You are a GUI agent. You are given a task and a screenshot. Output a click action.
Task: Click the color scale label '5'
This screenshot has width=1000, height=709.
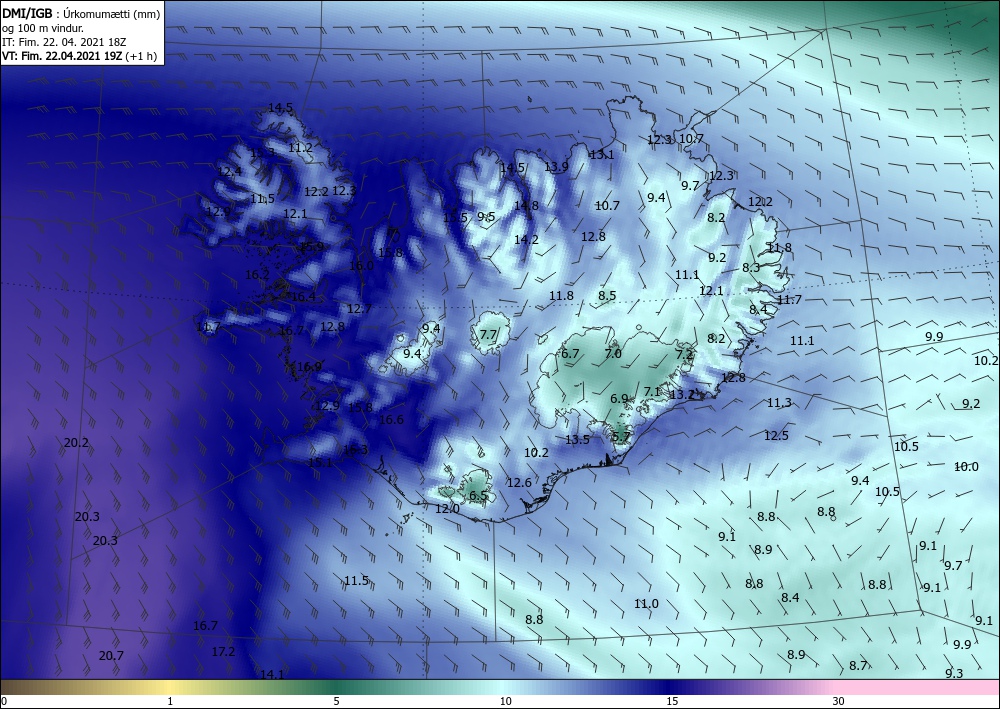pyautogui.click(x=336, y=701)
